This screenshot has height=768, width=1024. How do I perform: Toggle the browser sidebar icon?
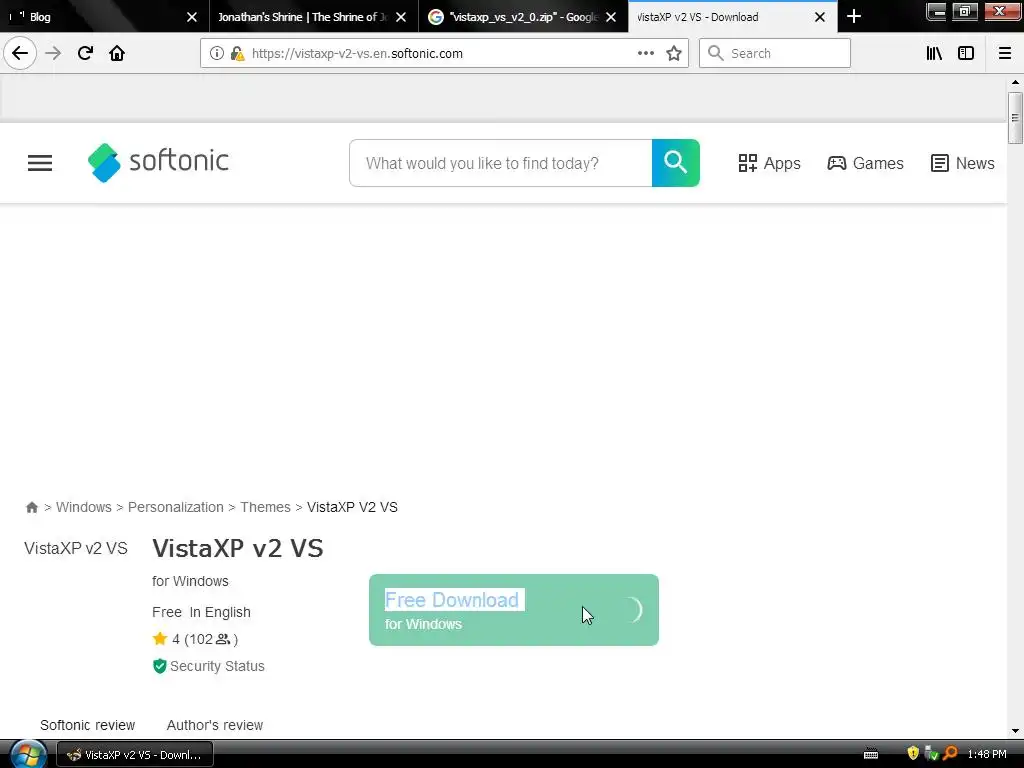tap(966, 53)
